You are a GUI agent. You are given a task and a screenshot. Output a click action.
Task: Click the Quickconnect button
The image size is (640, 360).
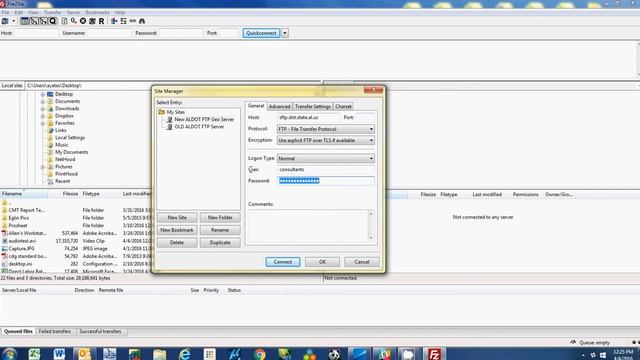261,33
